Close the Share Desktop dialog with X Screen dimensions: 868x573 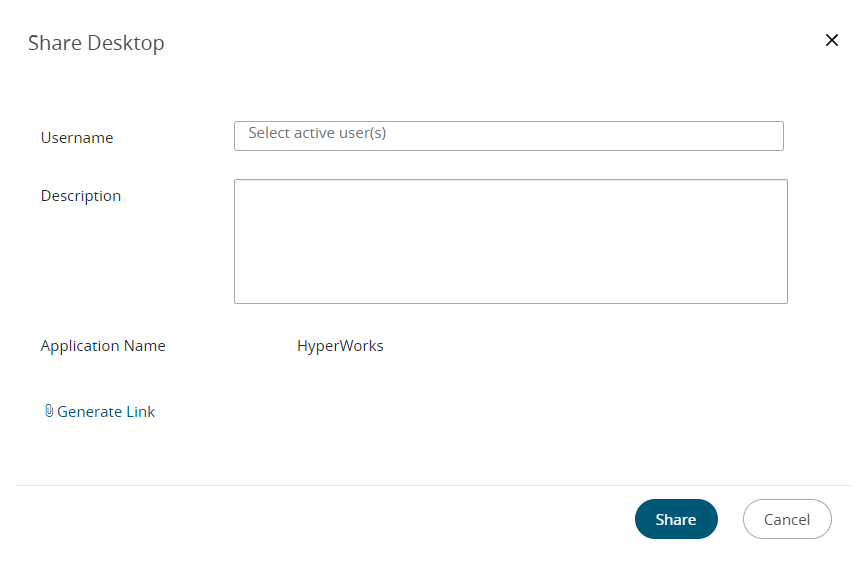tap(831, 40)
